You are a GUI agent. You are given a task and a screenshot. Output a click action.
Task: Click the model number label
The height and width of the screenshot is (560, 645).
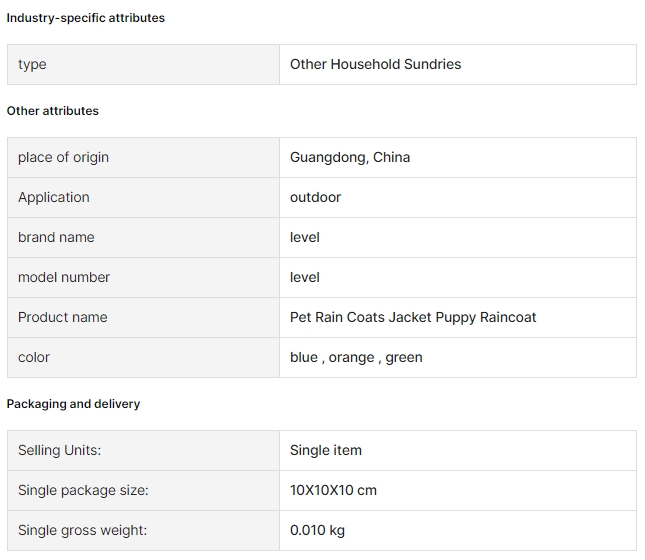[x=64, y=277]
